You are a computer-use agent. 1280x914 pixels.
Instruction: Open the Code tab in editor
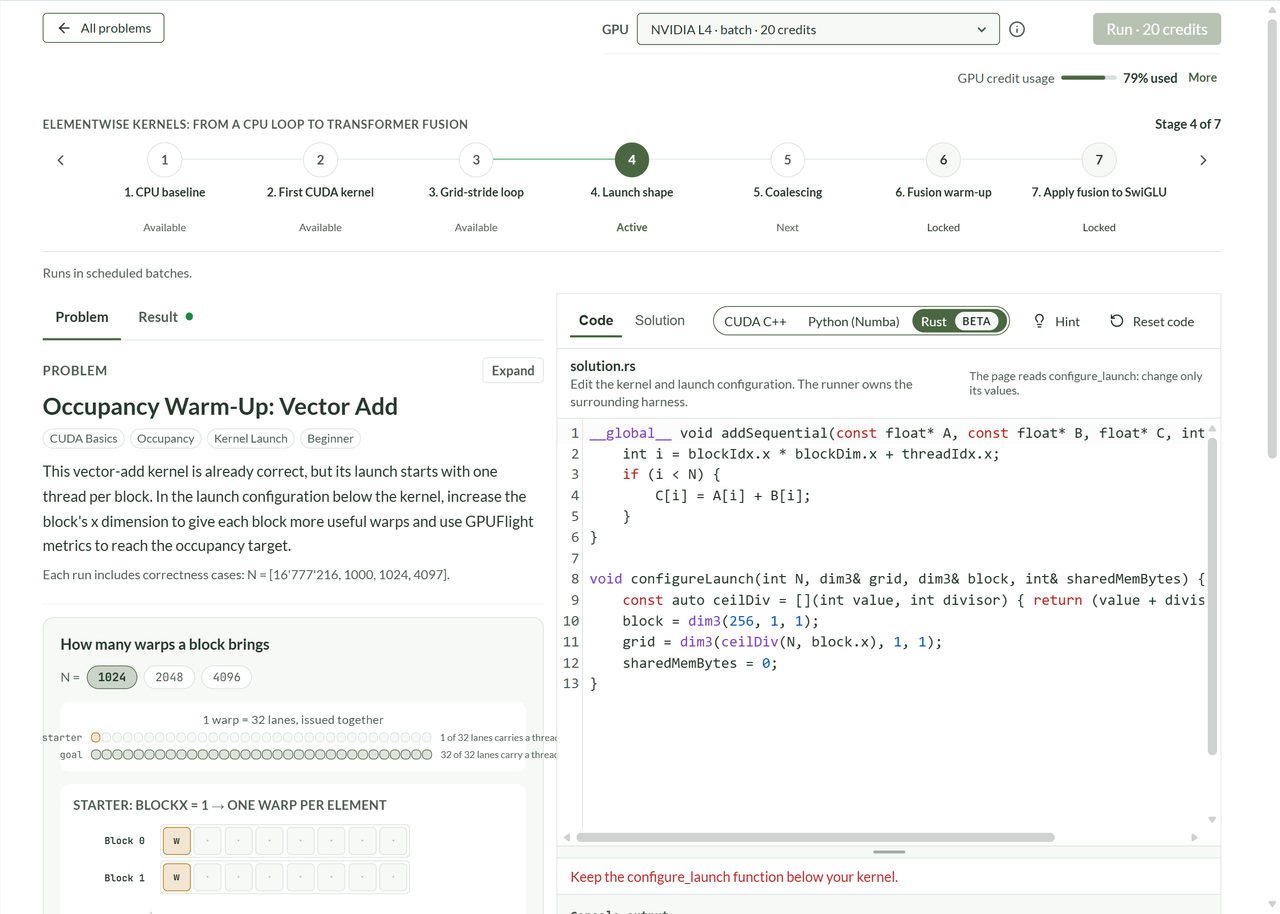596,320
